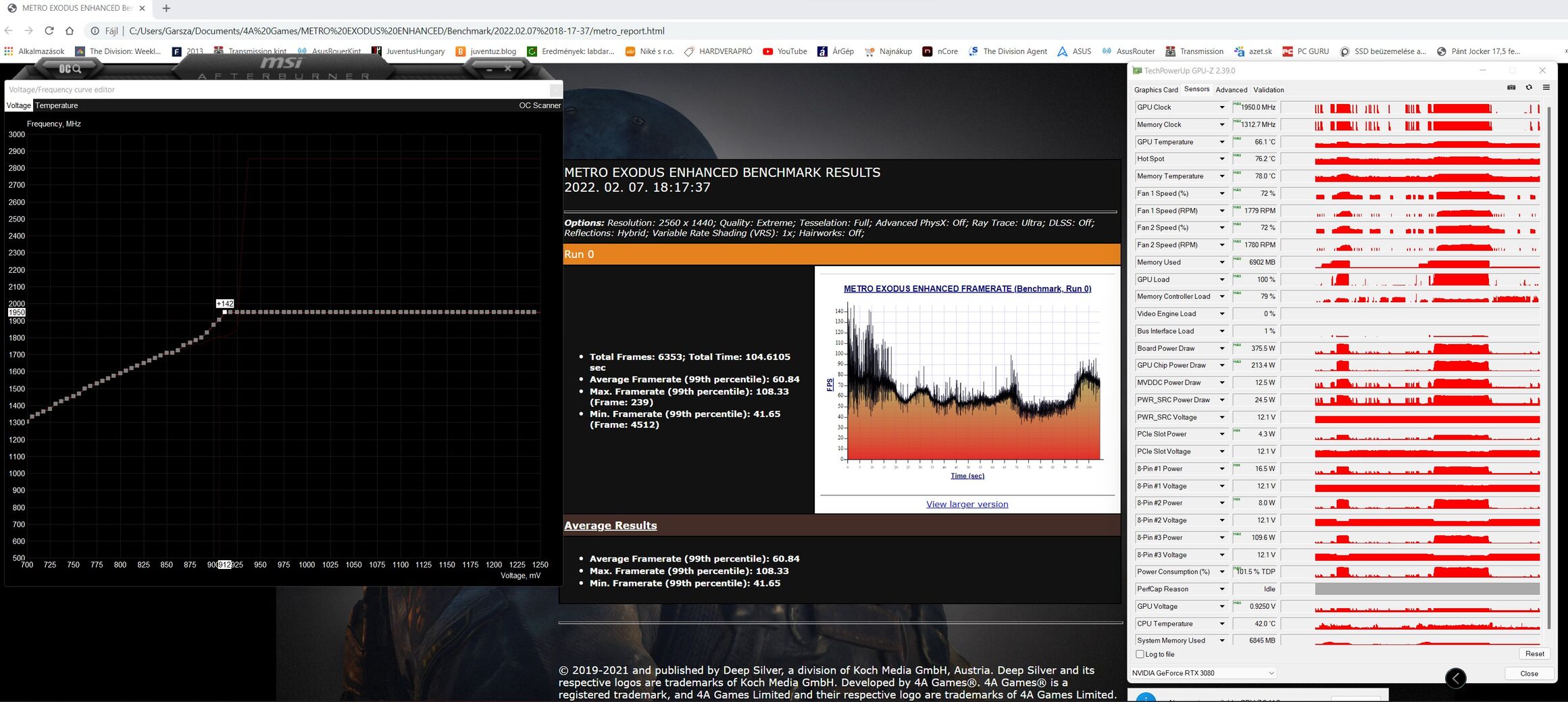The image size is (1568, 702).
Task: Expand the GPU Voltage sensor dropdown
Action: coord(1221,607)
